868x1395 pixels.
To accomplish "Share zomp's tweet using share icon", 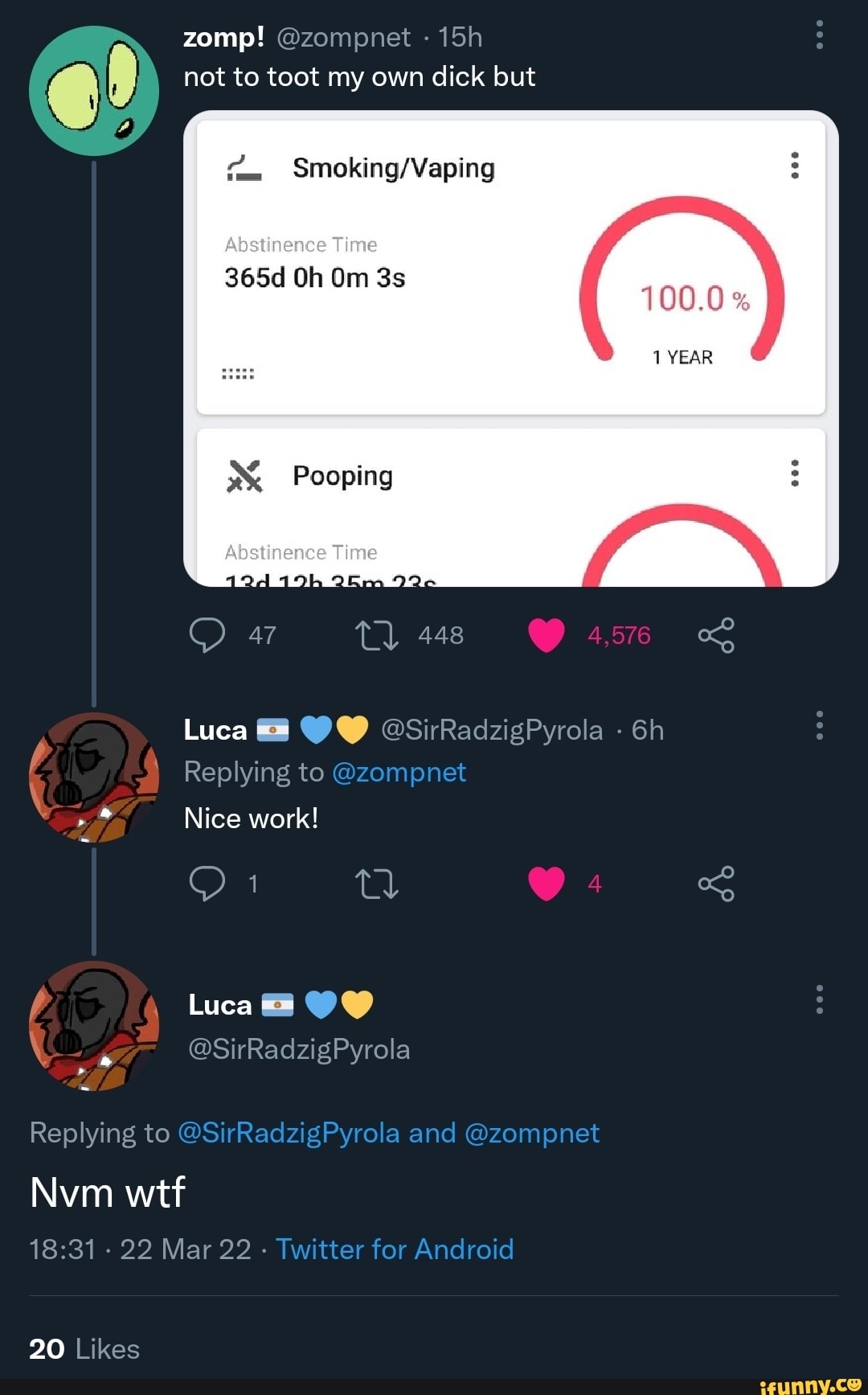I will point(716,635).
